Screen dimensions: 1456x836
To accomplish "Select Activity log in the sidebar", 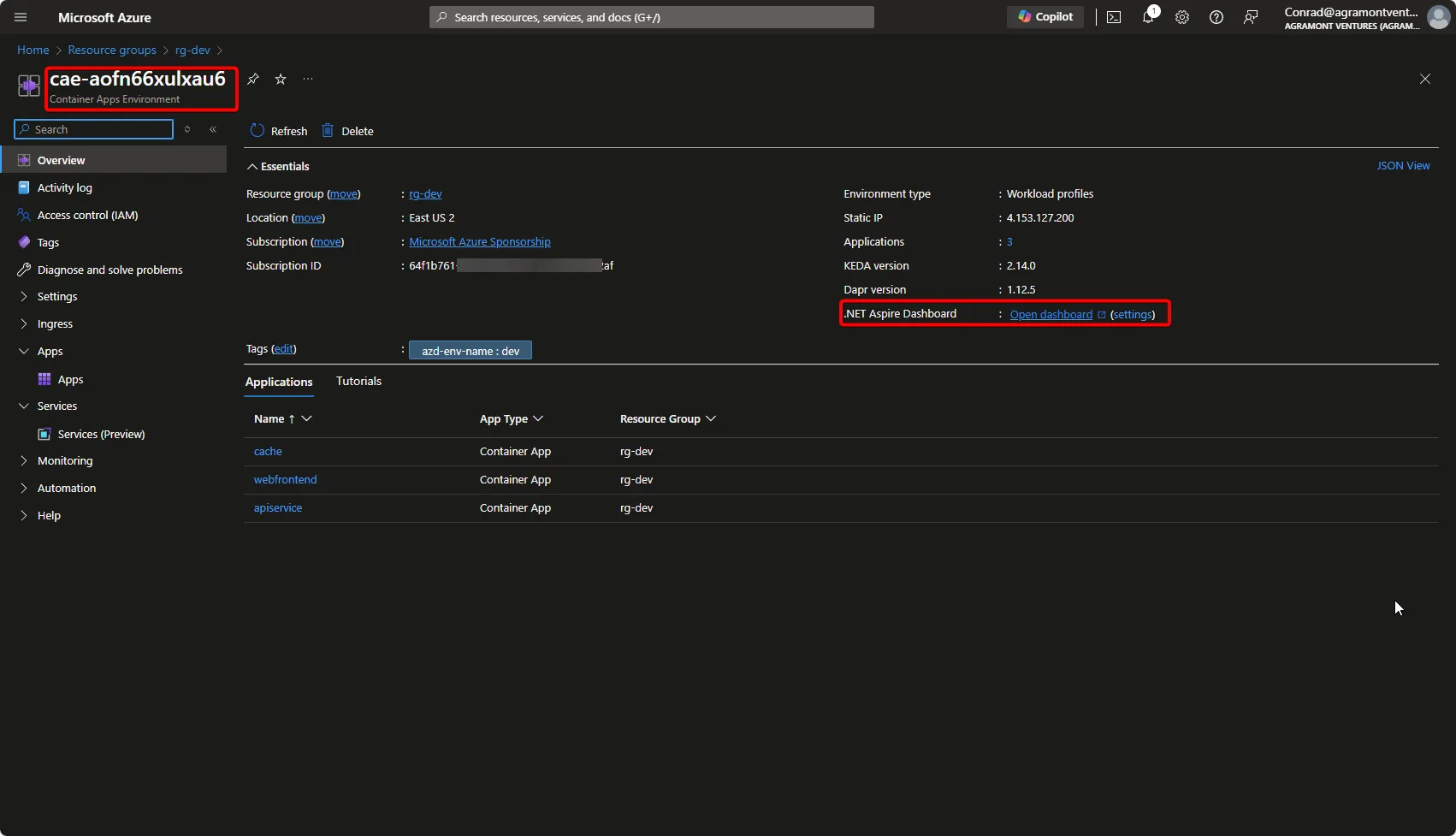I will pyautogui.click(x=65, y=187).
